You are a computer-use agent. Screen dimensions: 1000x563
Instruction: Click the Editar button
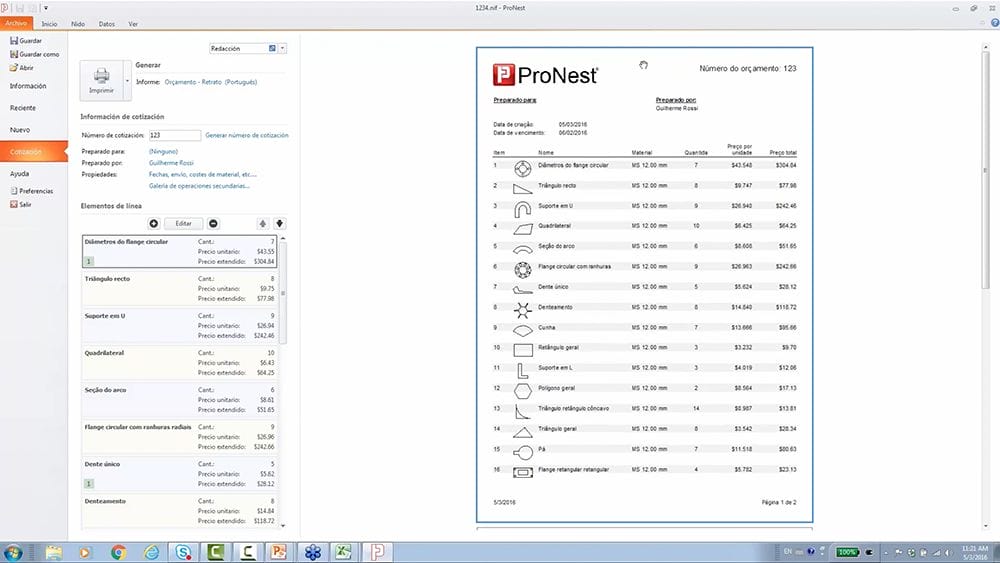[x=183, y=224]
